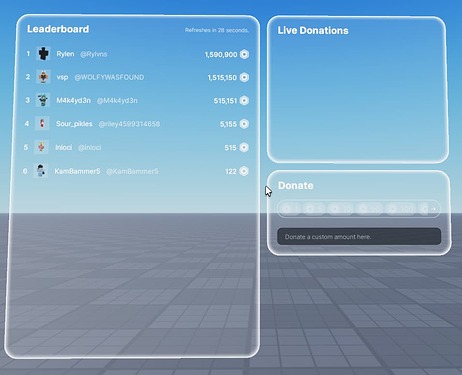Click M4k4yd3n's avatar thumbnail
462x375 pixels.
[43, 100]
